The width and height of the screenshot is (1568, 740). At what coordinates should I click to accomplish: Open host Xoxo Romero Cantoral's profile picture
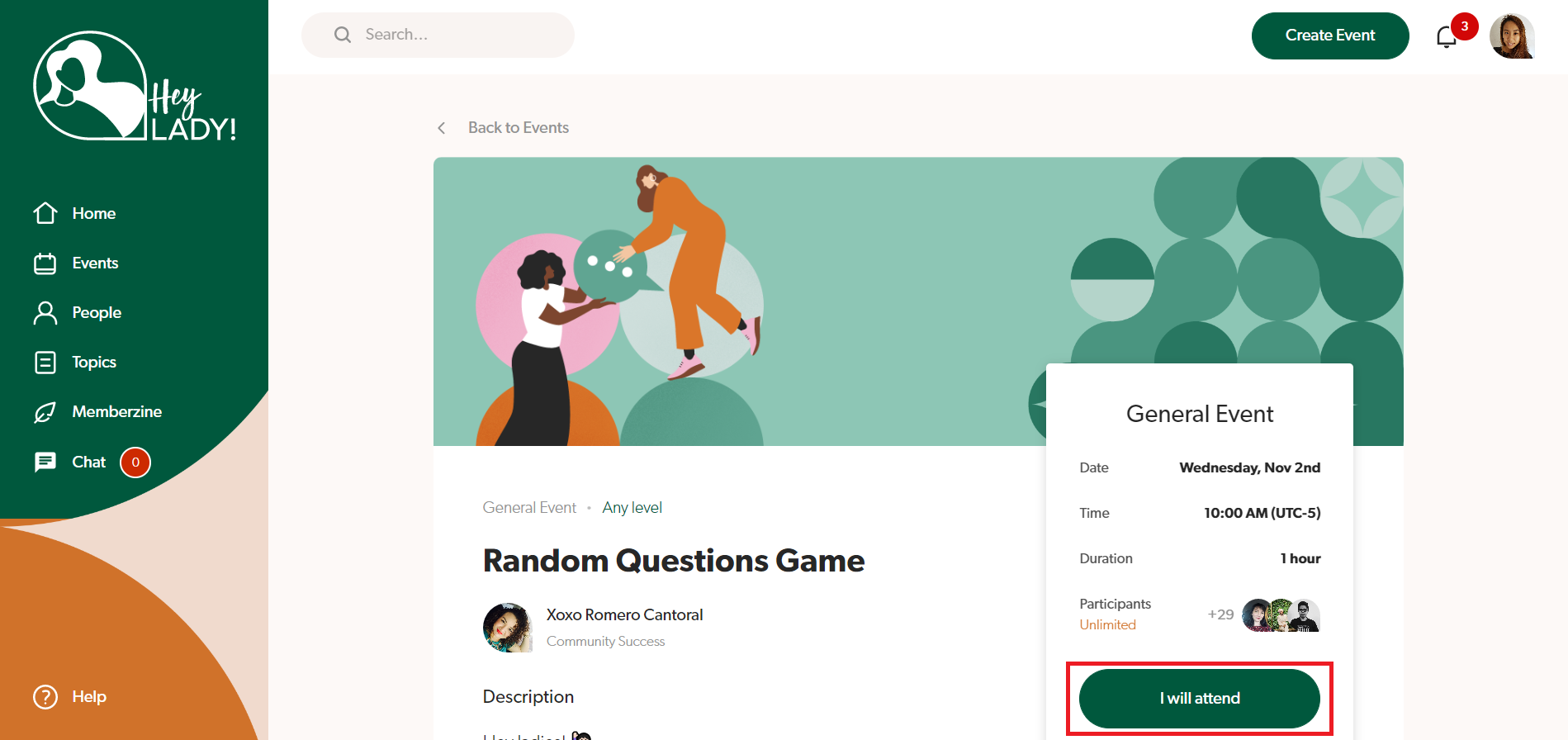point(508,628)
